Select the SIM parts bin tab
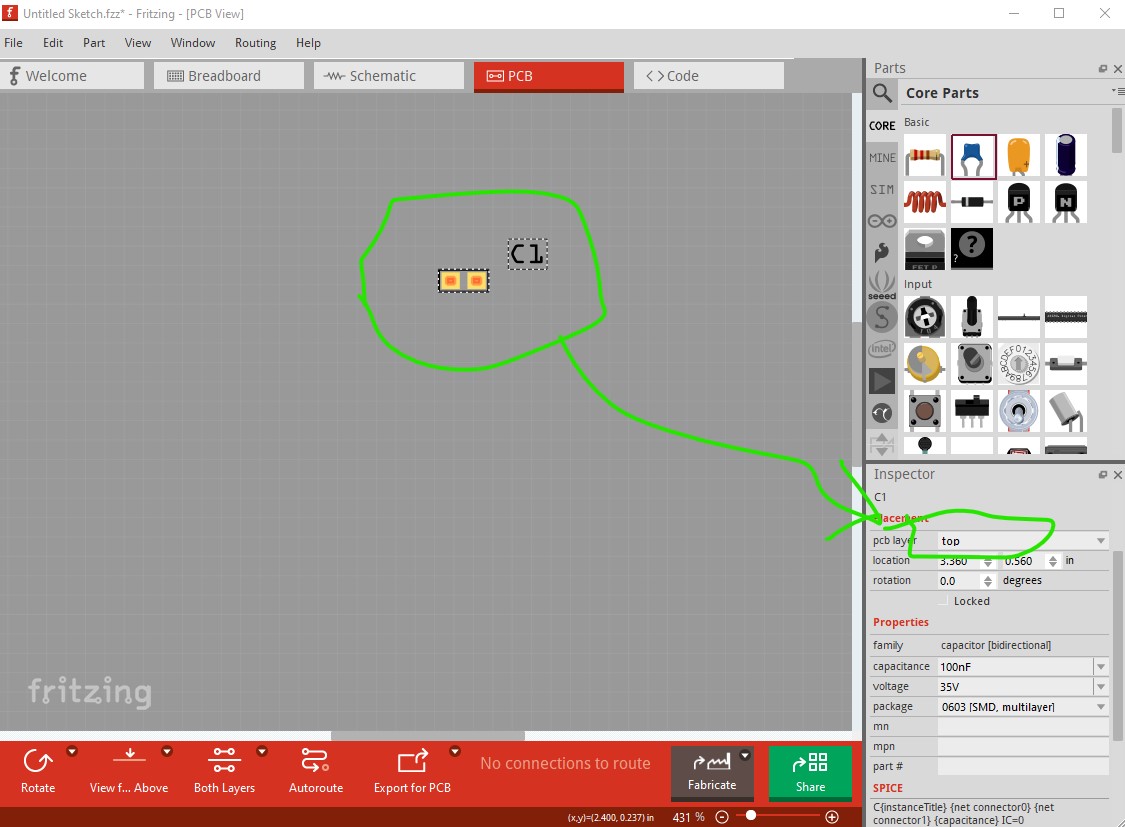The height and width of the screenshot is (827, 1125). 882,189
